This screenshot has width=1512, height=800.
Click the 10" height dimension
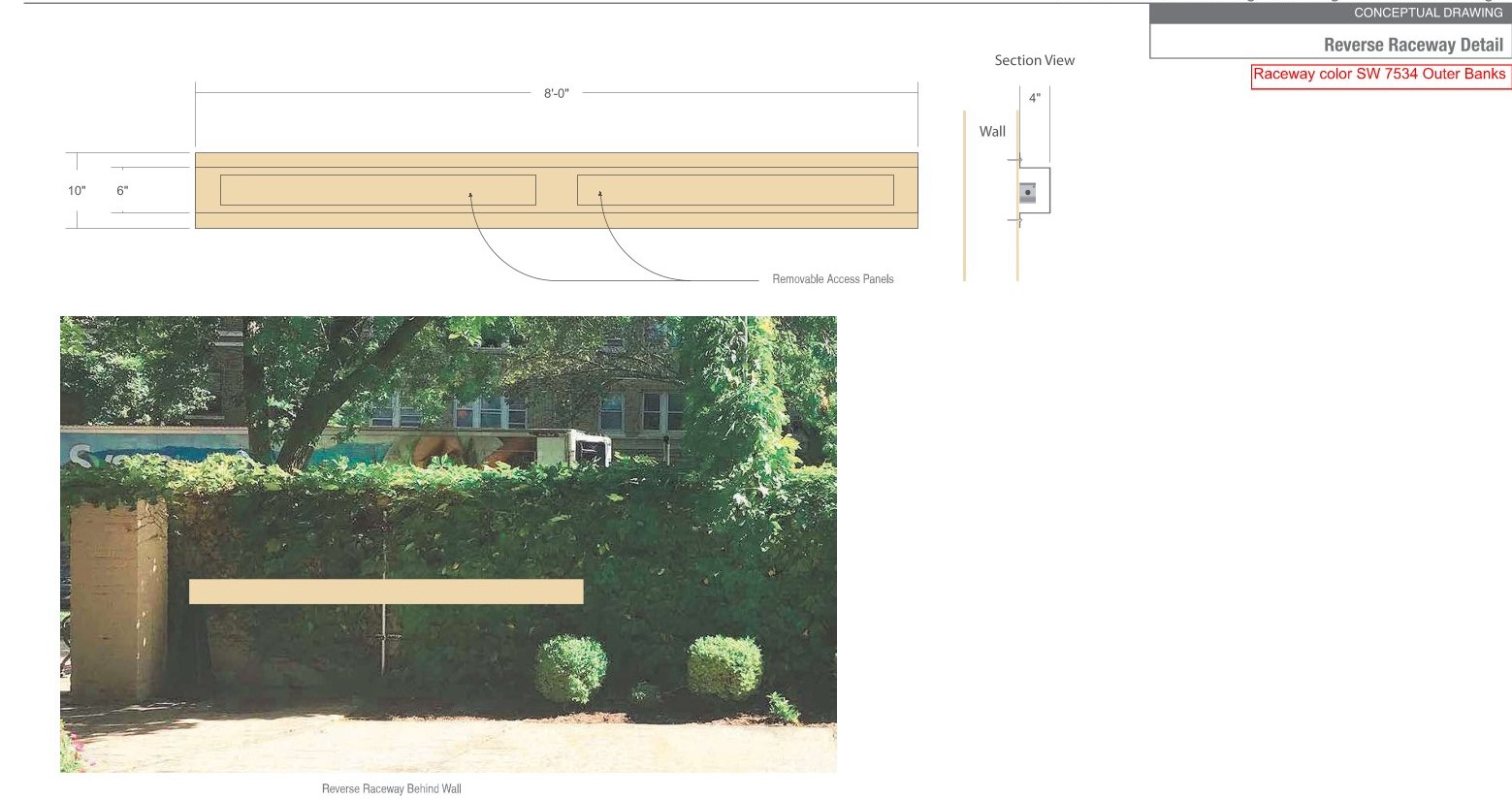pos(77,191)
